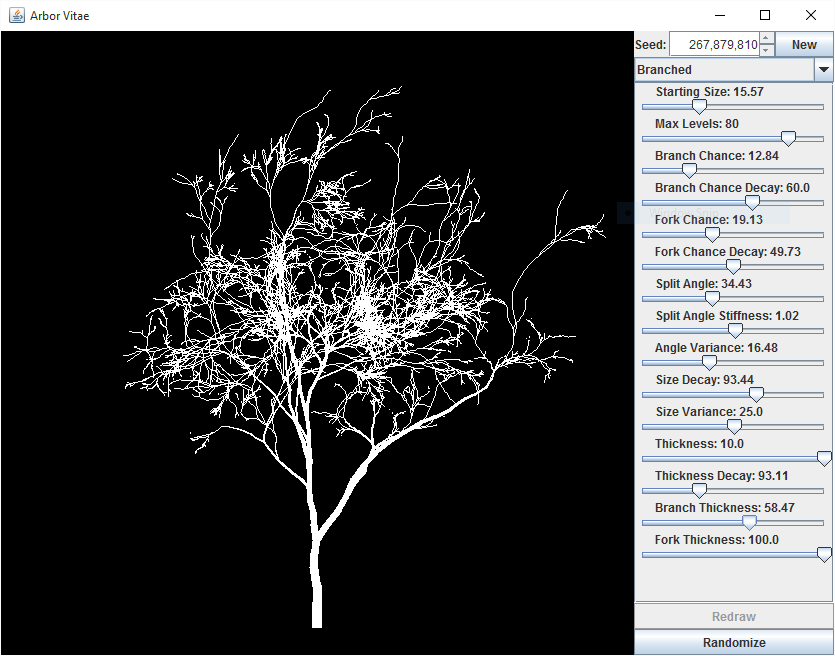Click the Java app icon in title bar
Screen dimensions: 835x656
(x=16, y=15)
